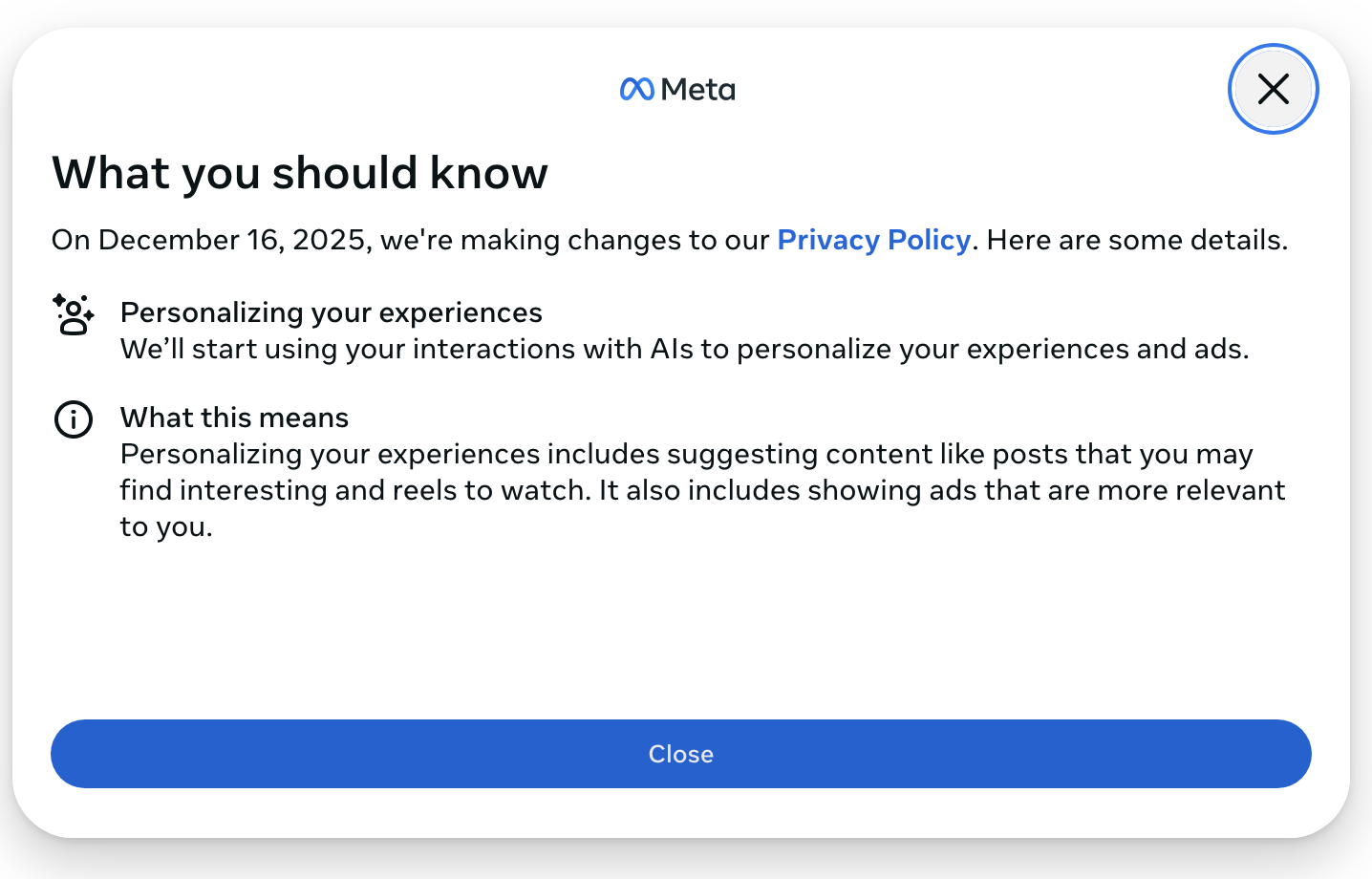Dismiss the dialog with the X icon

tap(1273, 89)
